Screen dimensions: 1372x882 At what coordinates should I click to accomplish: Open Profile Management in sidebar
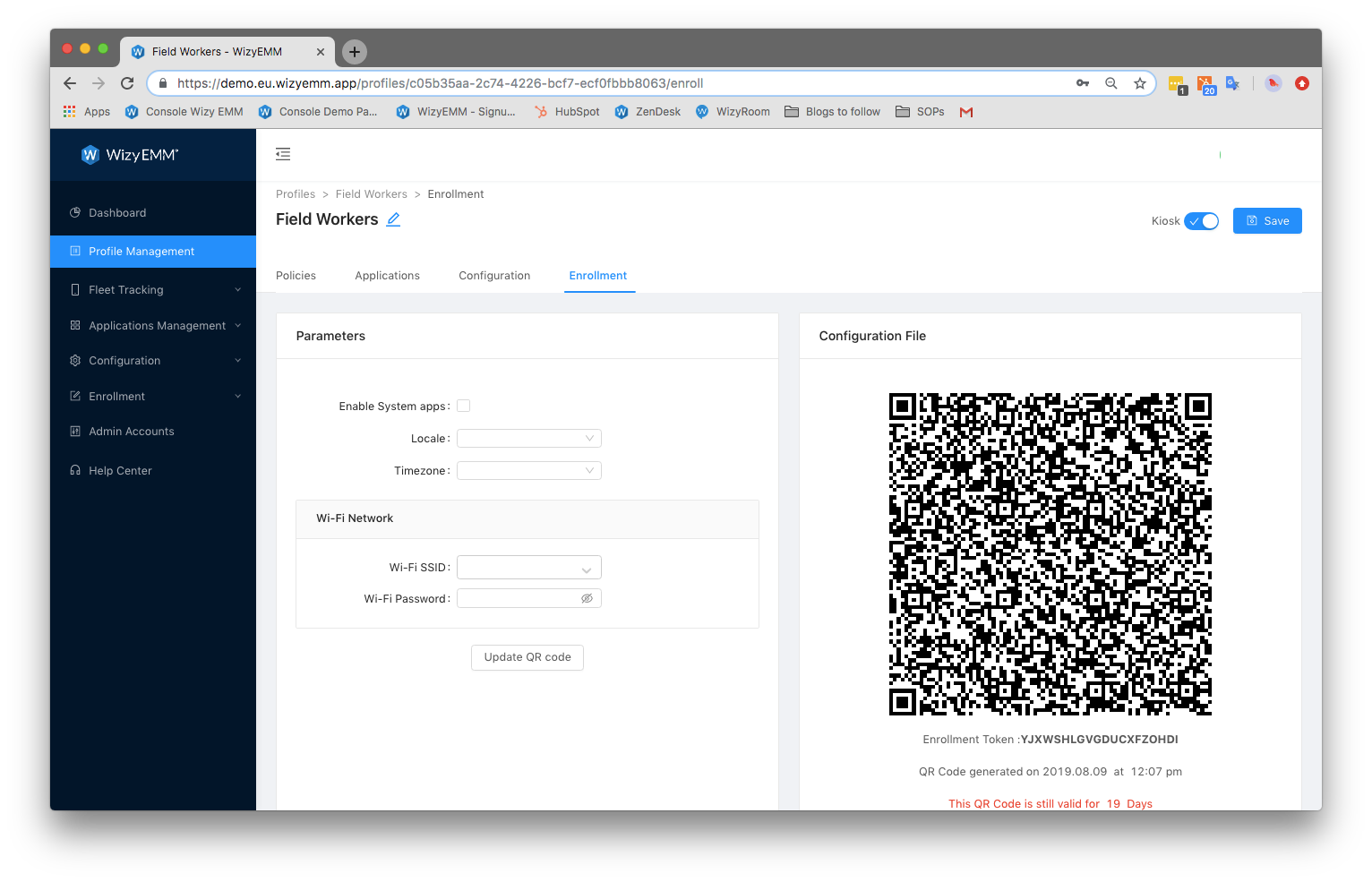tap(153, 252)
